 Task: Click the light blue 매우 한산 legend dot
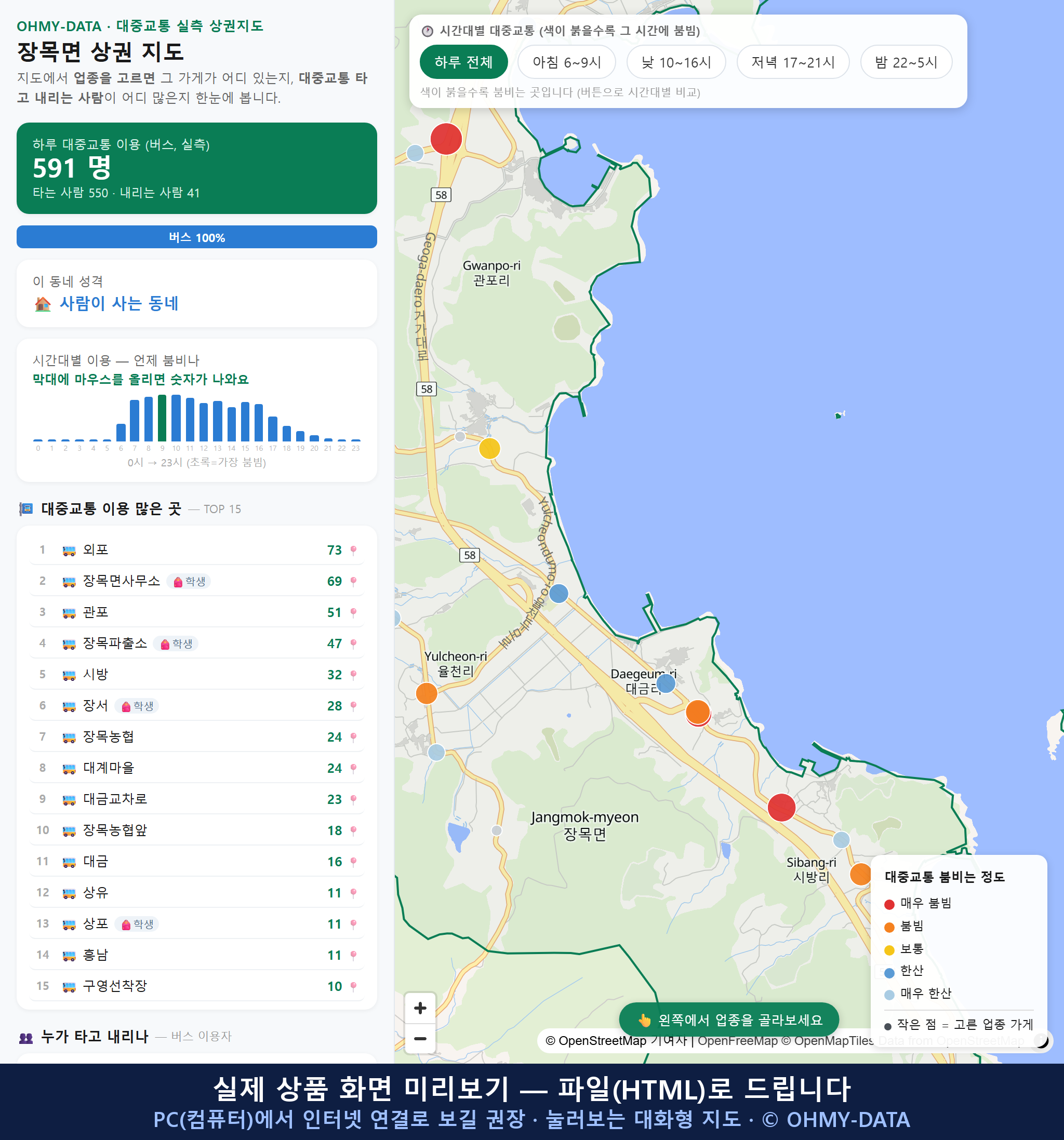pyautogui.click(x=889, y=995)
